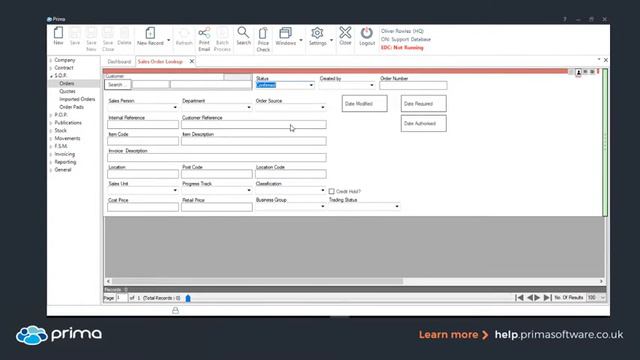The width and height of the screenshot is (640, 360).
Task: Click the Order Number field
Action: tap(413, 85)
